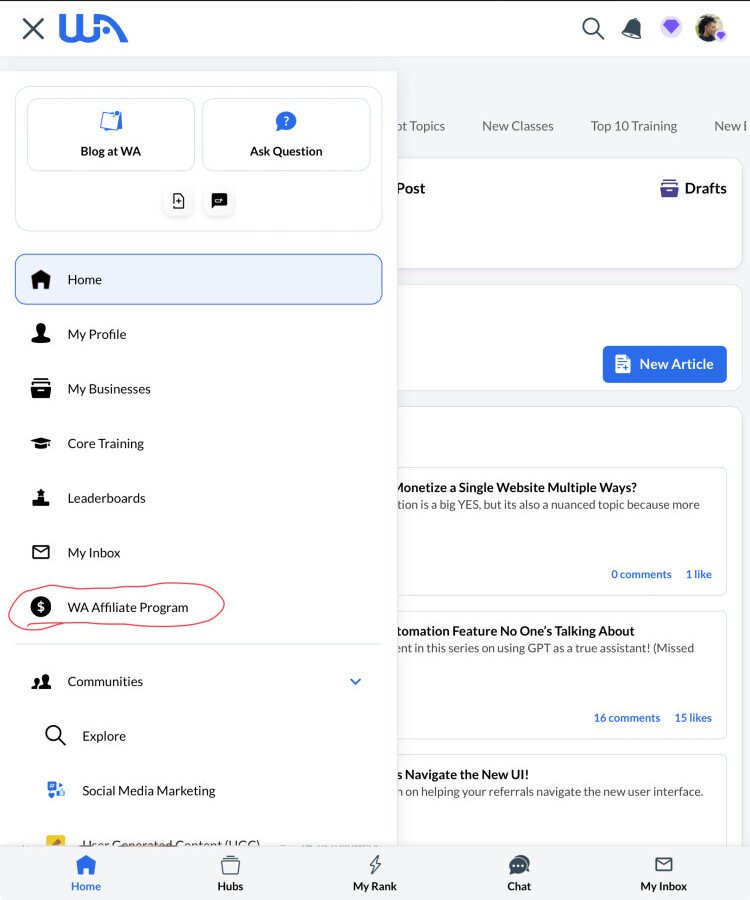This screenshot has width=750, height=900.
Task: Open the 16 comments link
Action: (x=627, y=717)
